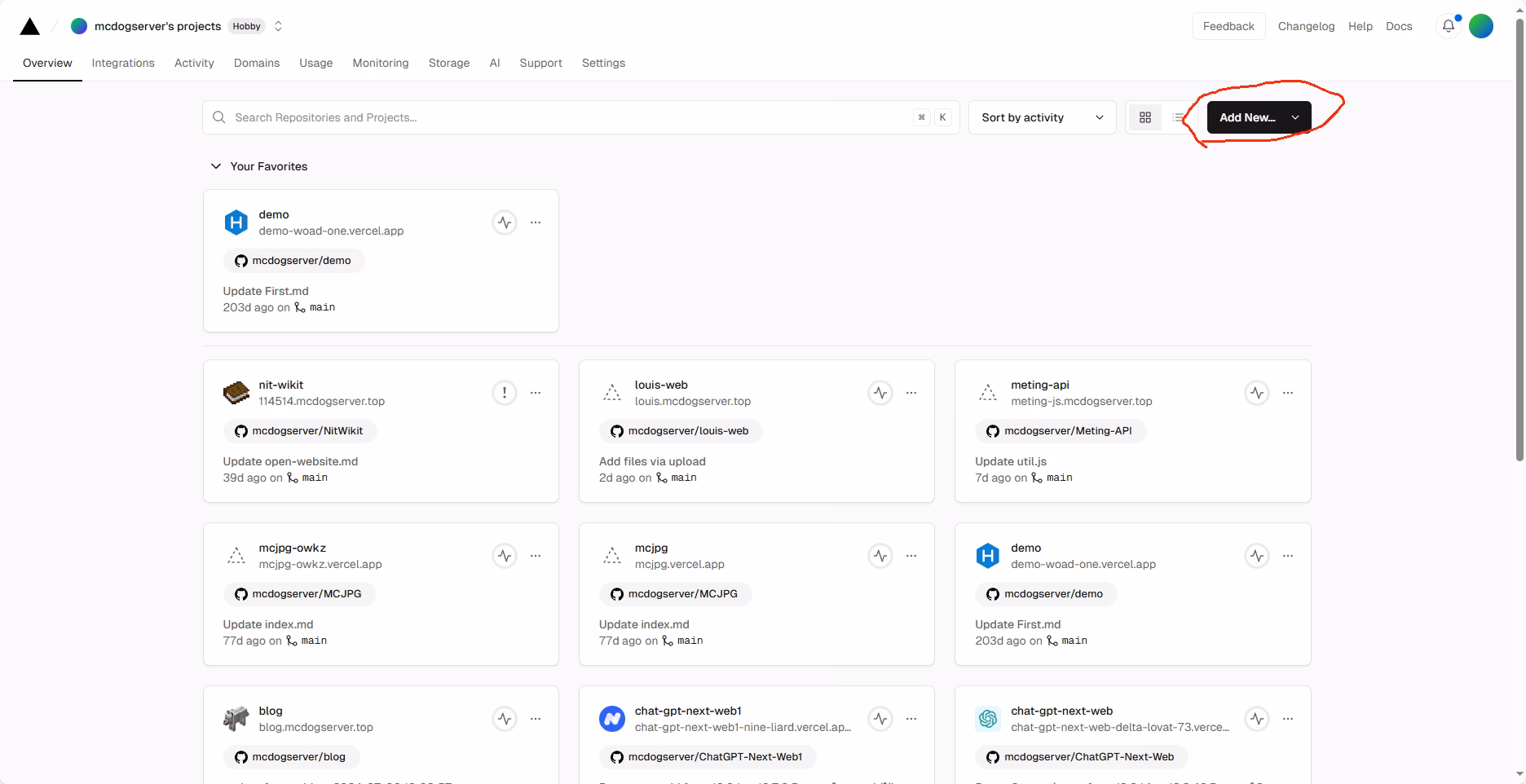Click the Feedback button
This screenshot has height=784, width=1526.
coord(1228,26)
